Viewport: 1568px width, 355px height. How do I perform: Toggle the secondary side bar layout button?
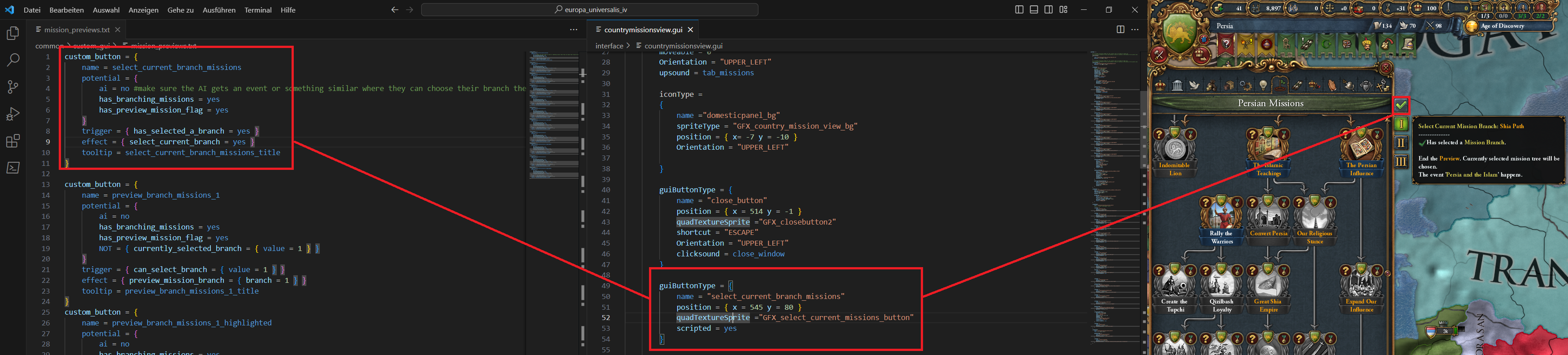(1049, 10)
